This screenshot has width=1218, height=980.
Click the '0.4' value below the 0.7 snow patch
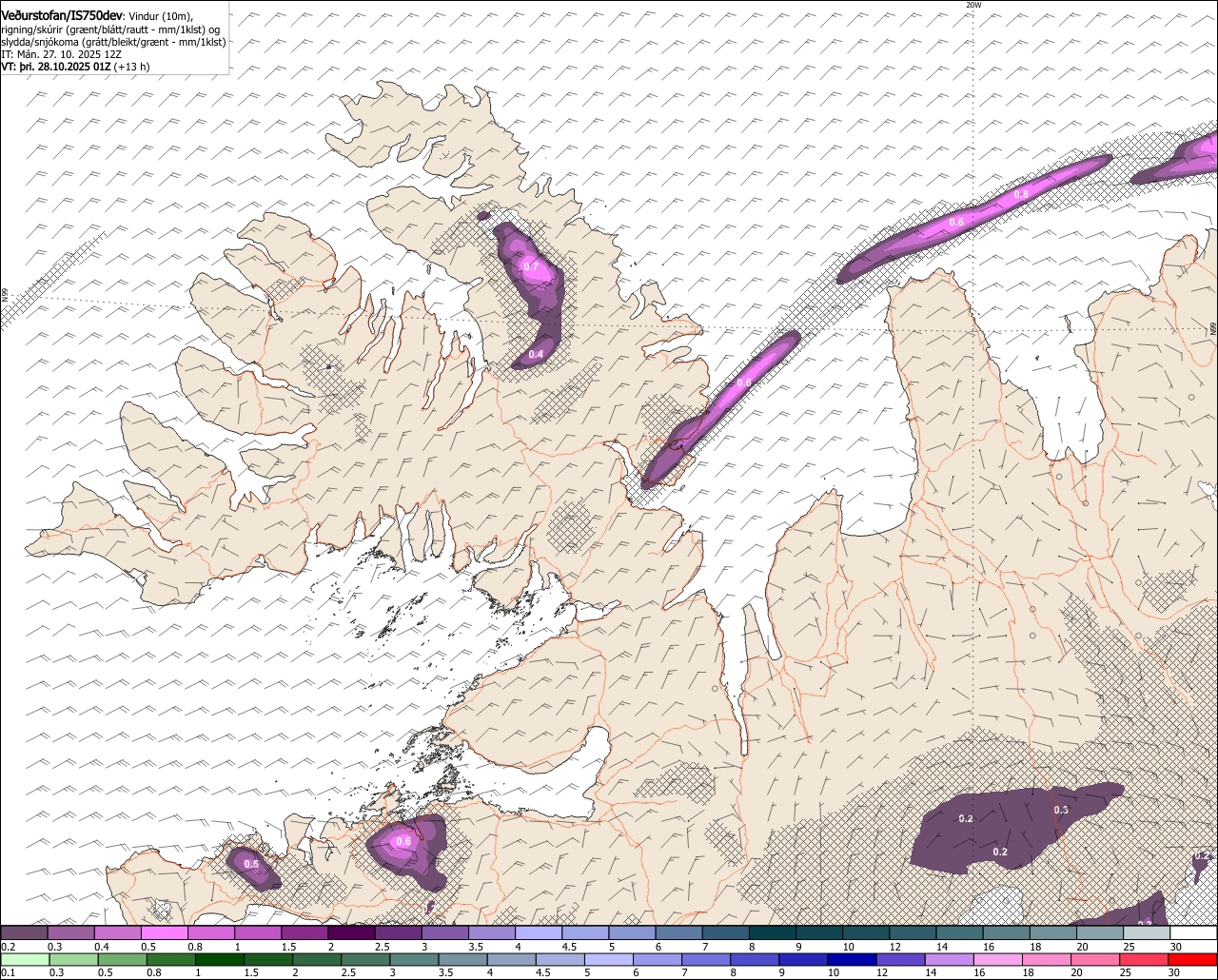tap(536, 355)
